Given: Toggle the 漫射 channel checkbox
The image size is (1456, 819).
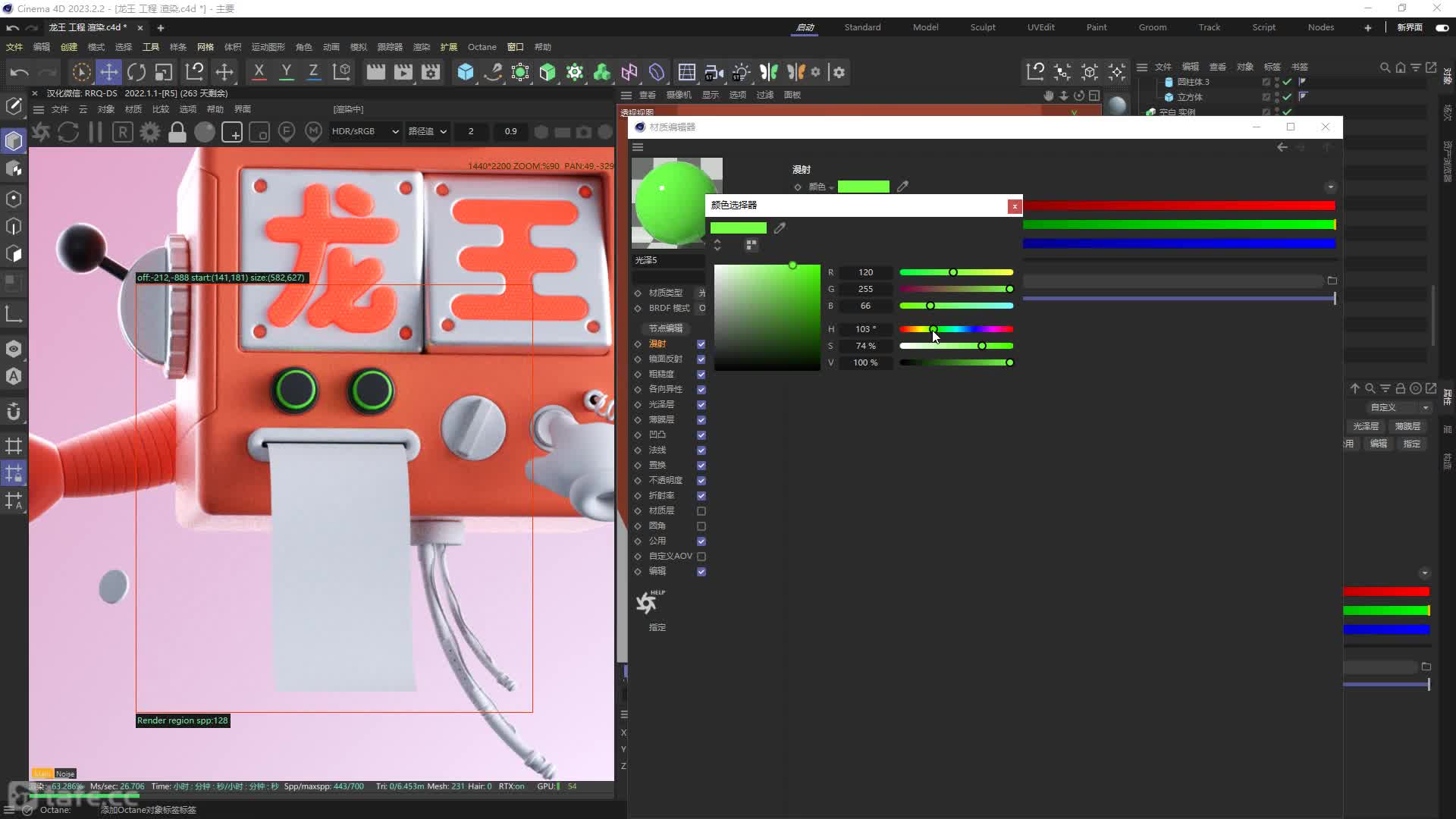Looking at the screenshot, I should click(x=701, y=344).
